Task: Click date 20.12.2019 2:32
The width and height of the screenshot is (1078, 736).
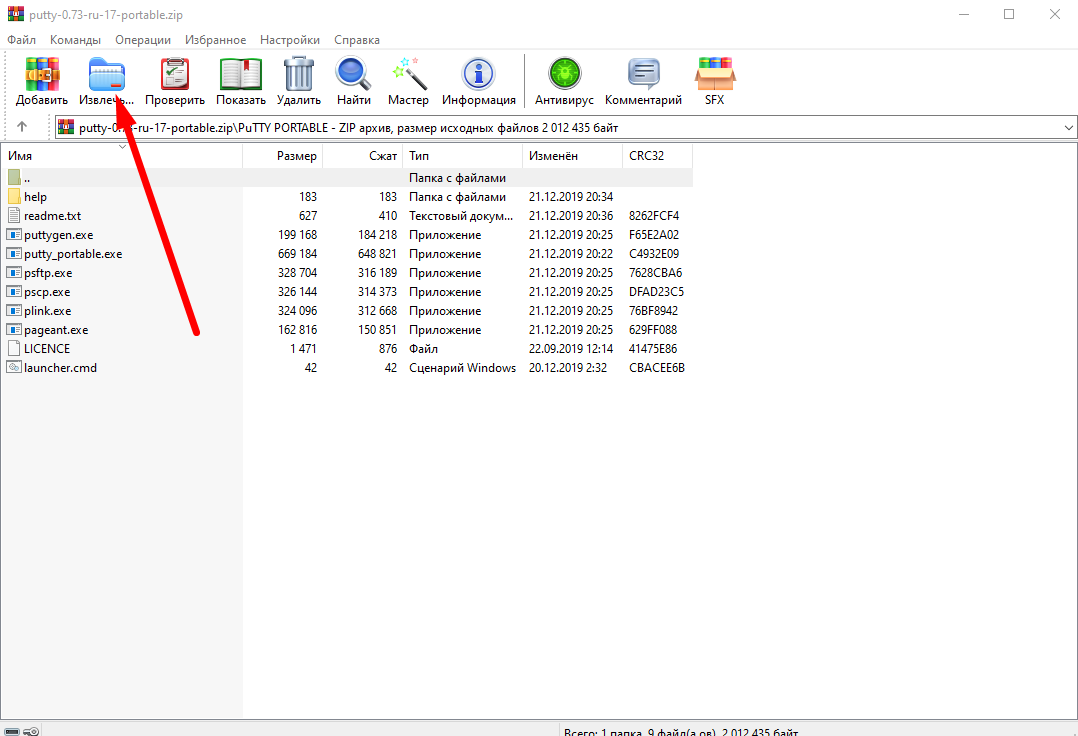Action: coord(568,368)
